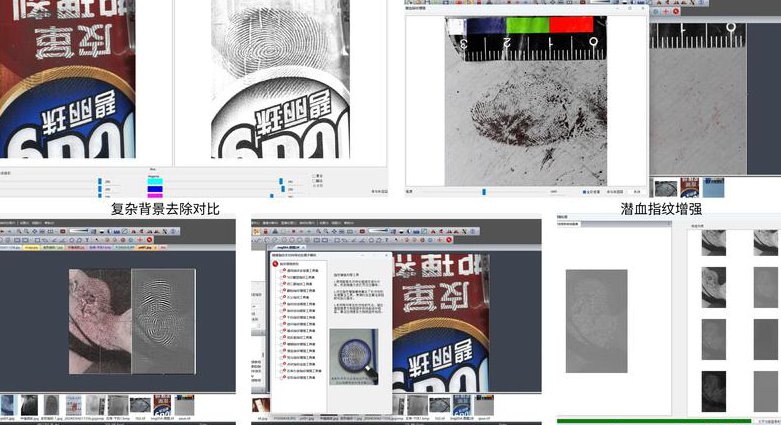Click red plus icon in bottom-middle editor toolbar

[440, 240]
